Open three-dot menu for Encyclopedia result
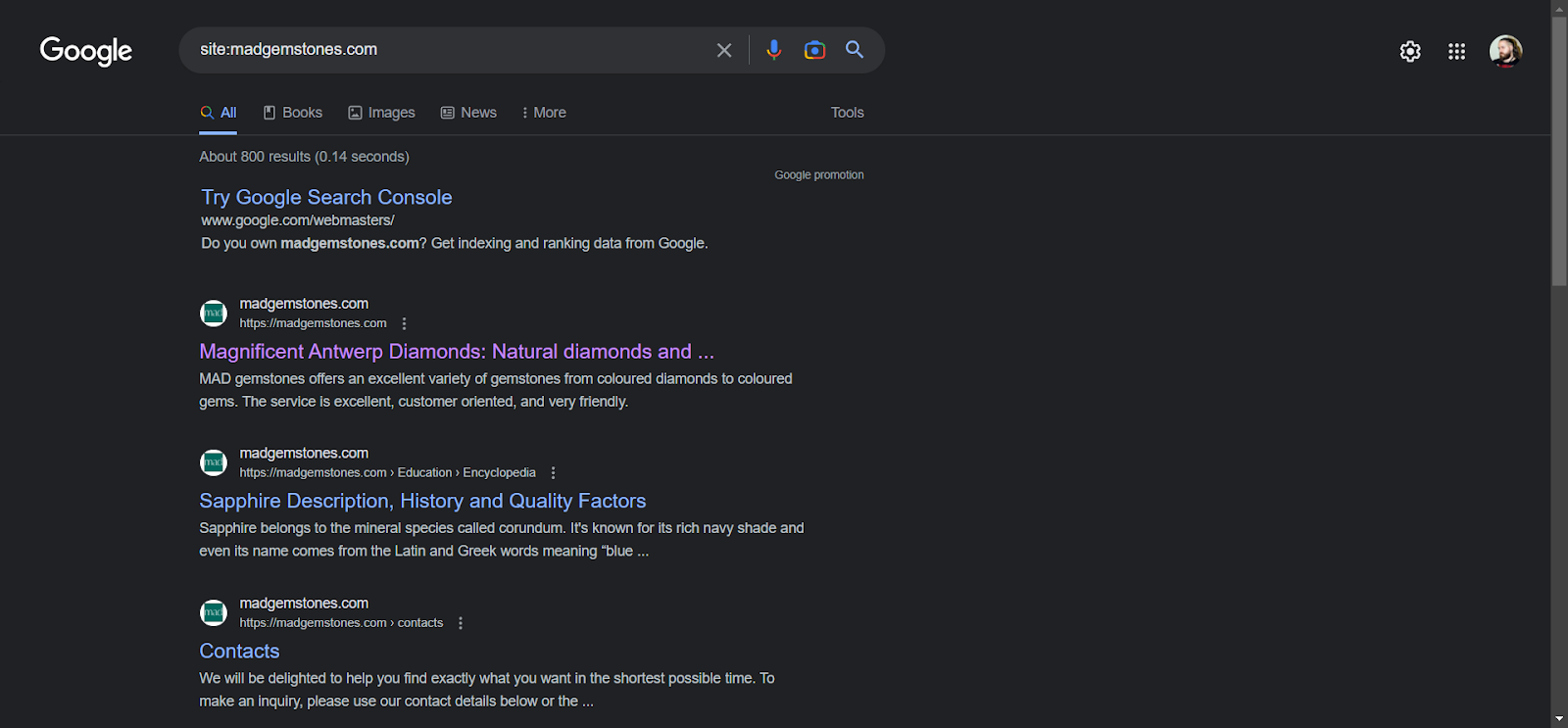This screenshot has height=728, width=1568. coord(553,472)
